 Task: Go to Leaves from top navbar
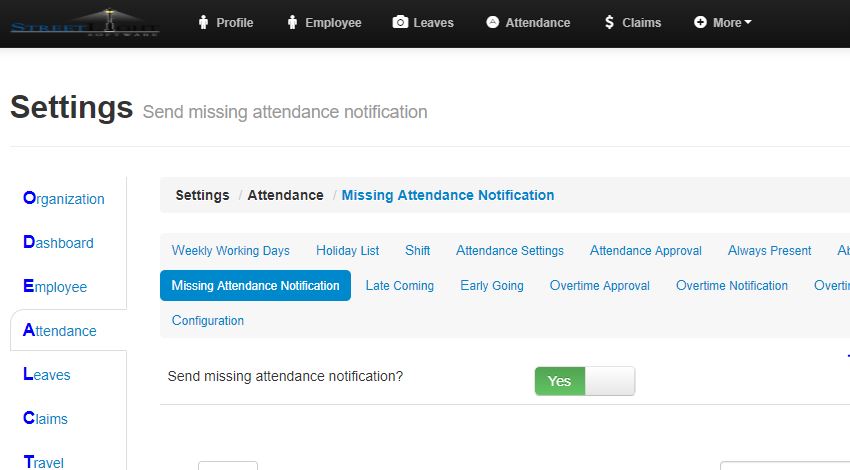pyautogui.click(x=422, y=22)
